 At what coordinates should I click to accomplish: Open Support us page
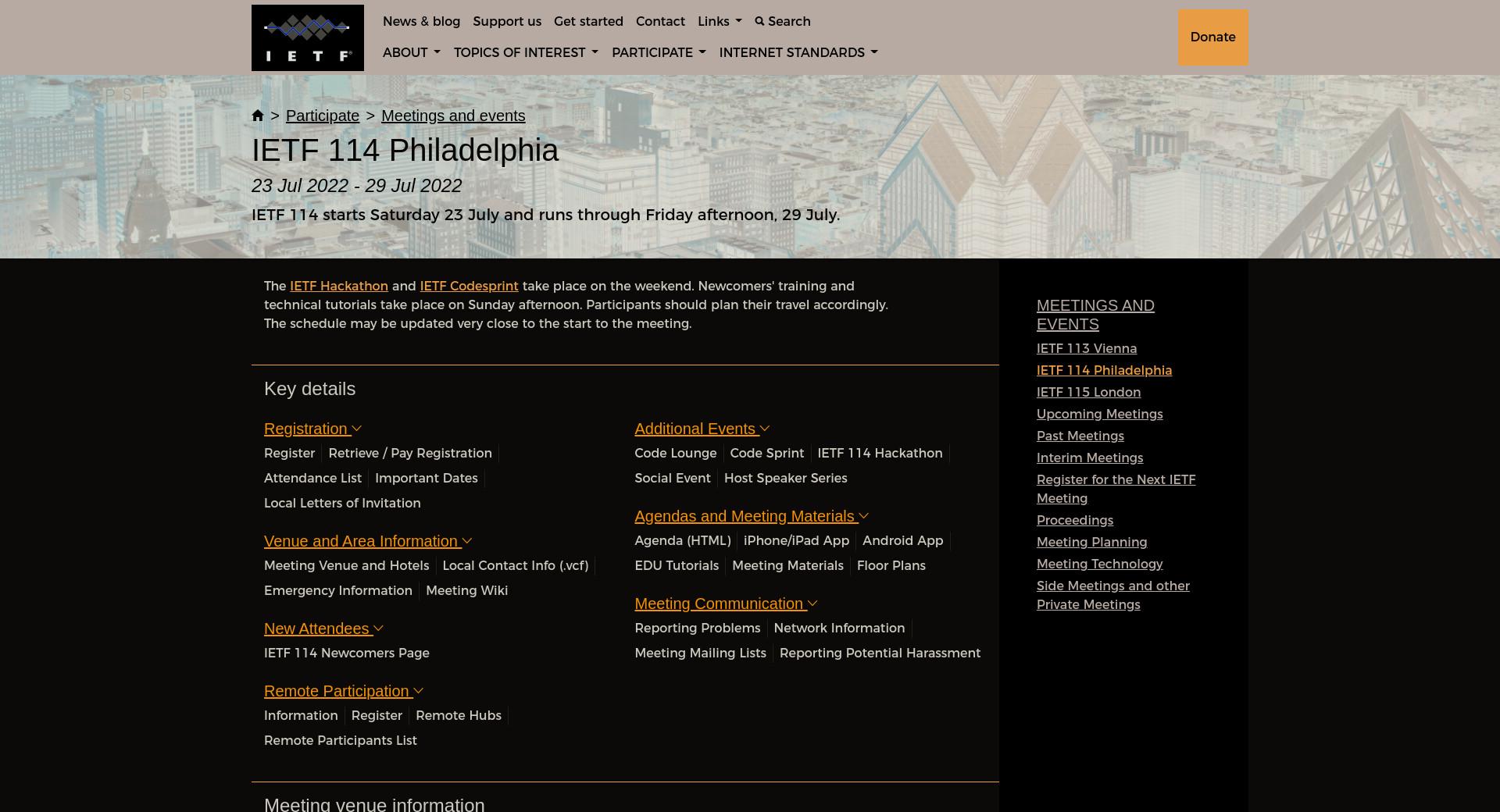[507, 21]
